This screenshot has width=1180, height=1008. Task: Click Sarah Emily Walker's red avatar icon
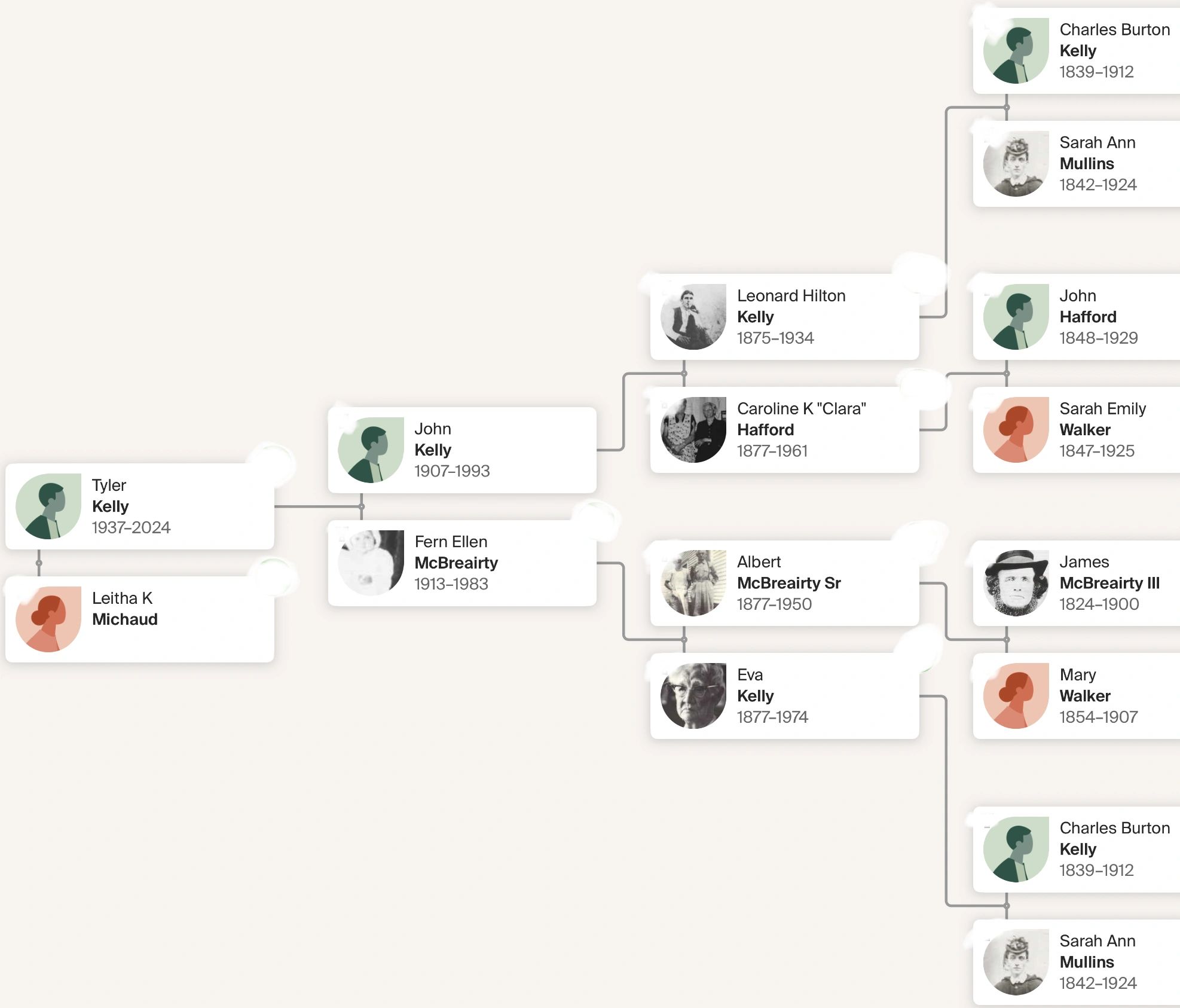pos(1016,430)
